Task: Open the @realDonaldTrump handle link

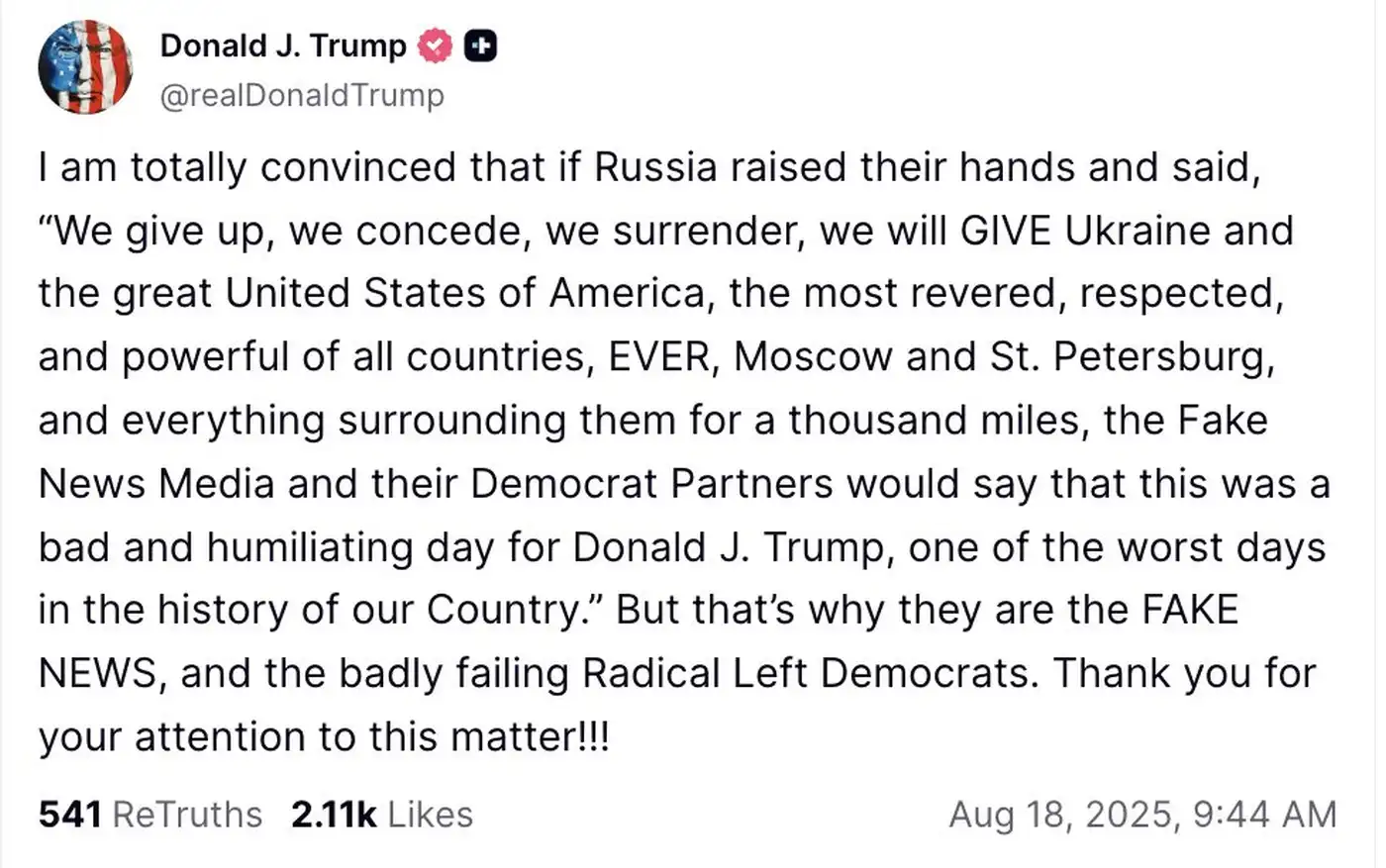Action: click(x=302, y=96)
